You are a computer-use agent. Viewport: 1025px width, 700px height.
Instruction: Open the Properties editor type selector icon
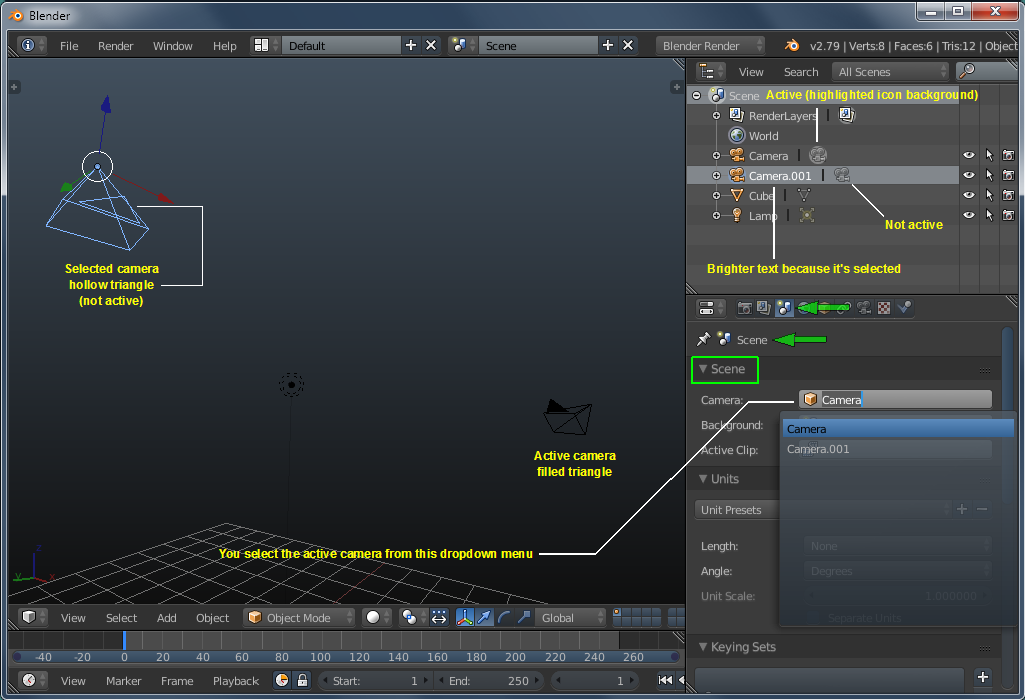(x=711, y=307)
